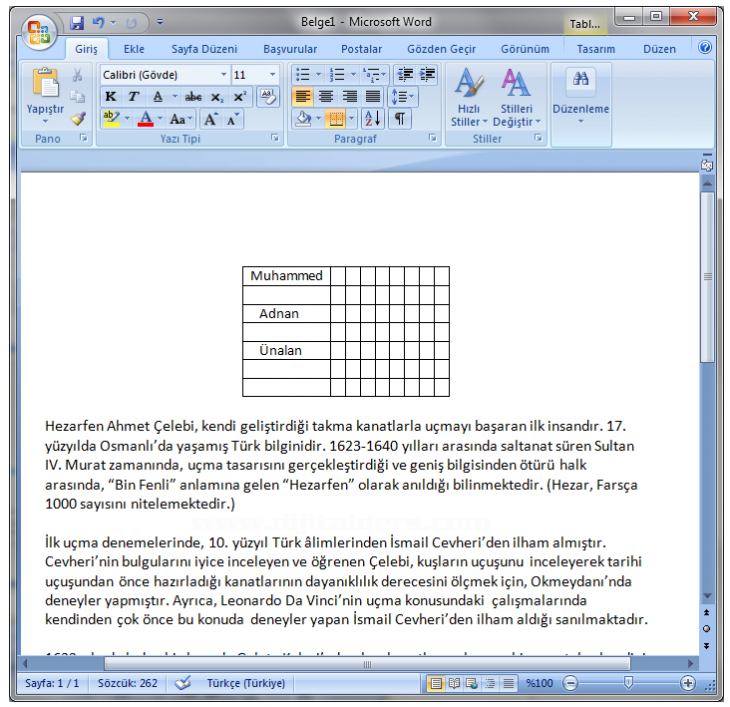Toggle paragraph marks ¶ display
This screenshot has width=730, height=707.
399,119
